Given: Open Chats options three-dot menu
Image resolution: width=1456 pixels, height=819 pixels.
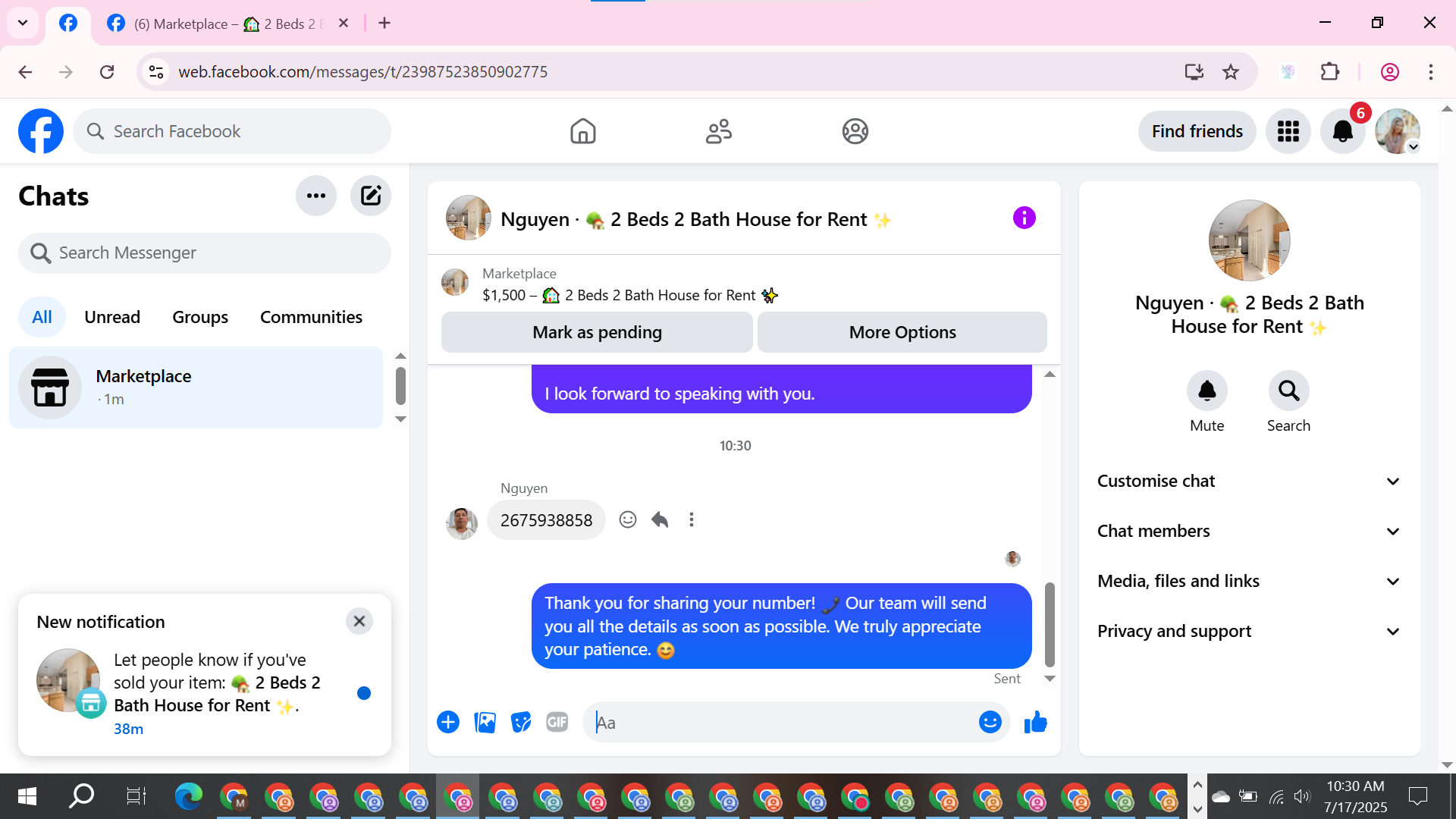Looking at the screenshot, I should tap(316, 196).
